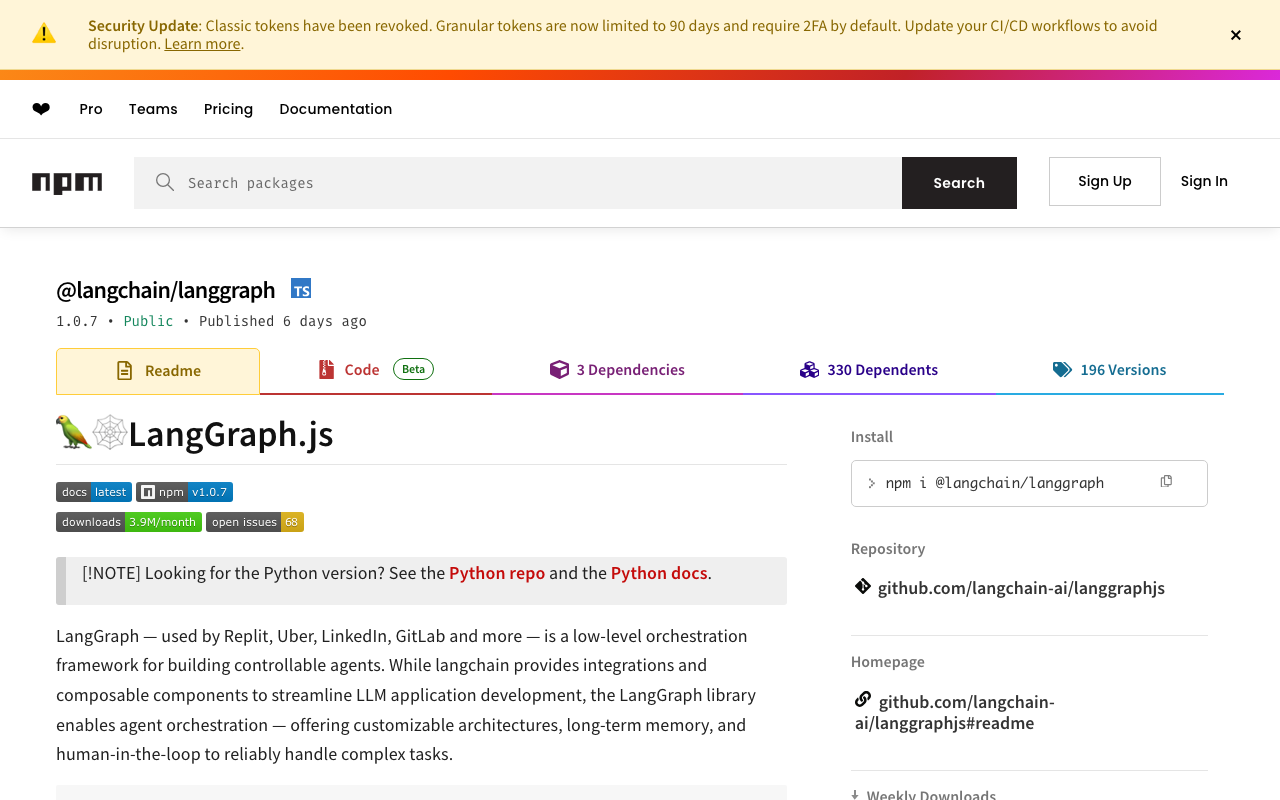1280x800 pixels.
Task: Open the Documentation link
Action: 336,109
